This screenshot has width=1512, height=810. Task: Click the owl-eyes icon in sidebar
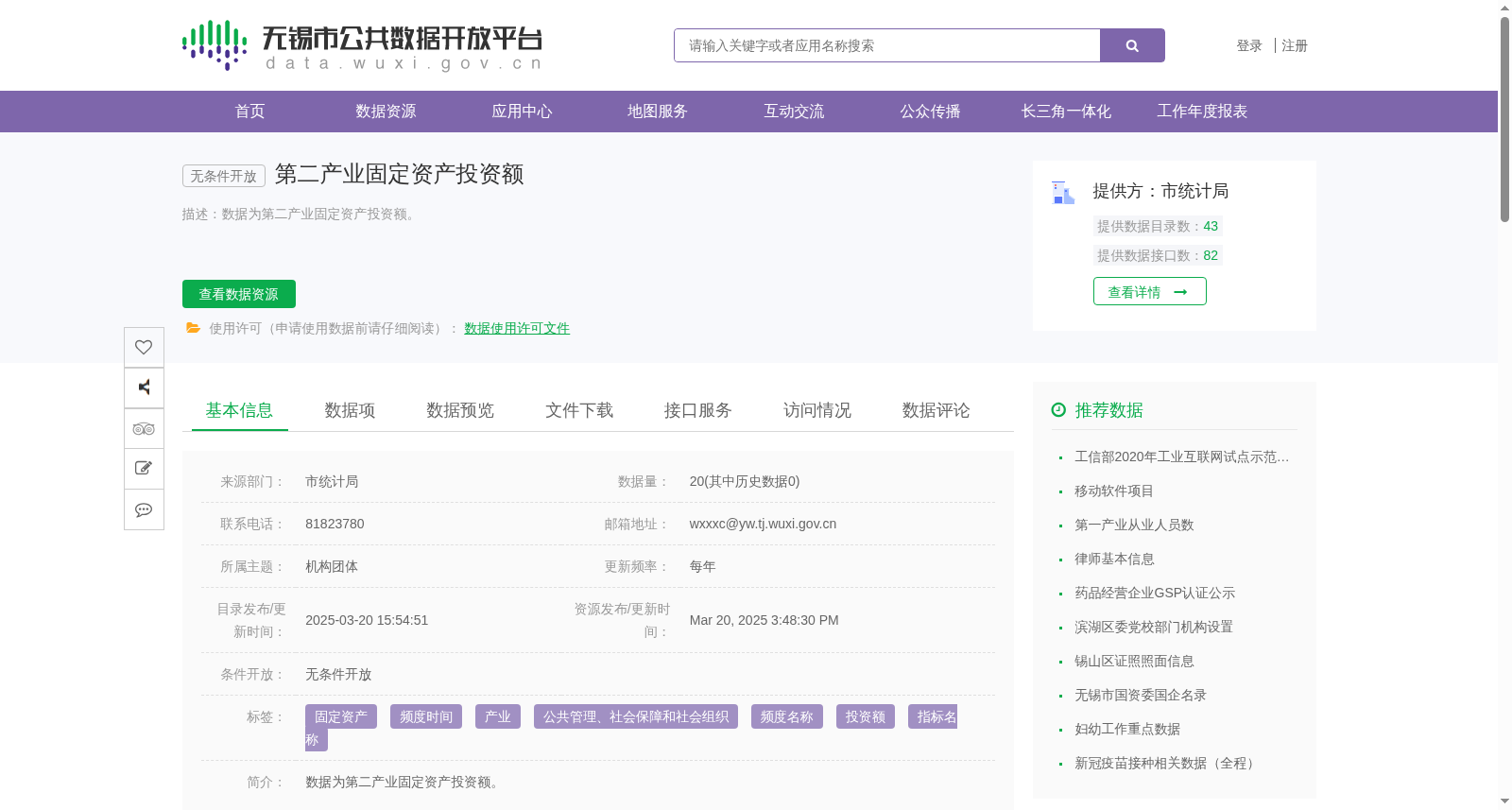coord(144,428)
